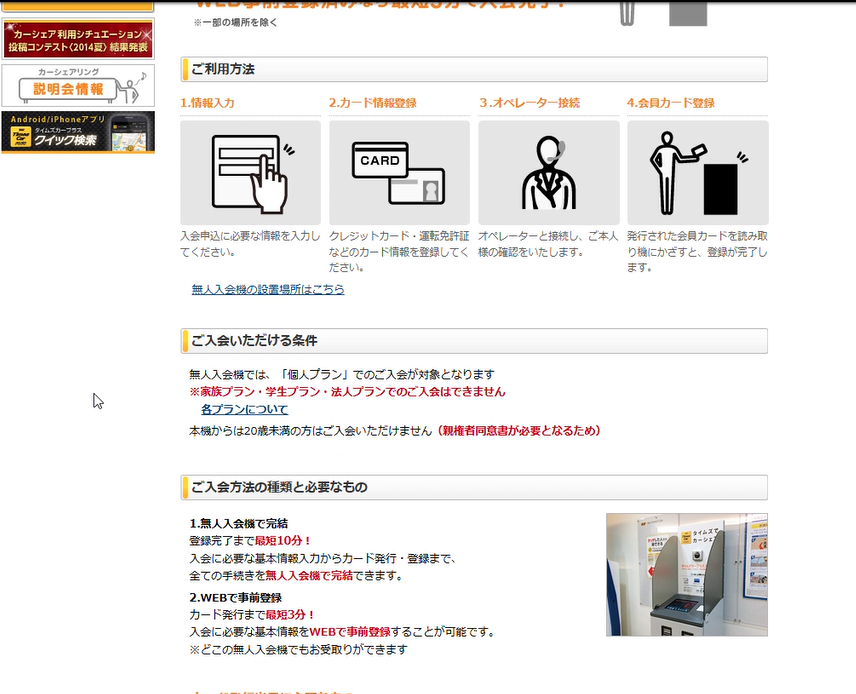Click the red 親権者同意書が必要となるため note
This screenshot has height=694, width=856.
point(519,431)
